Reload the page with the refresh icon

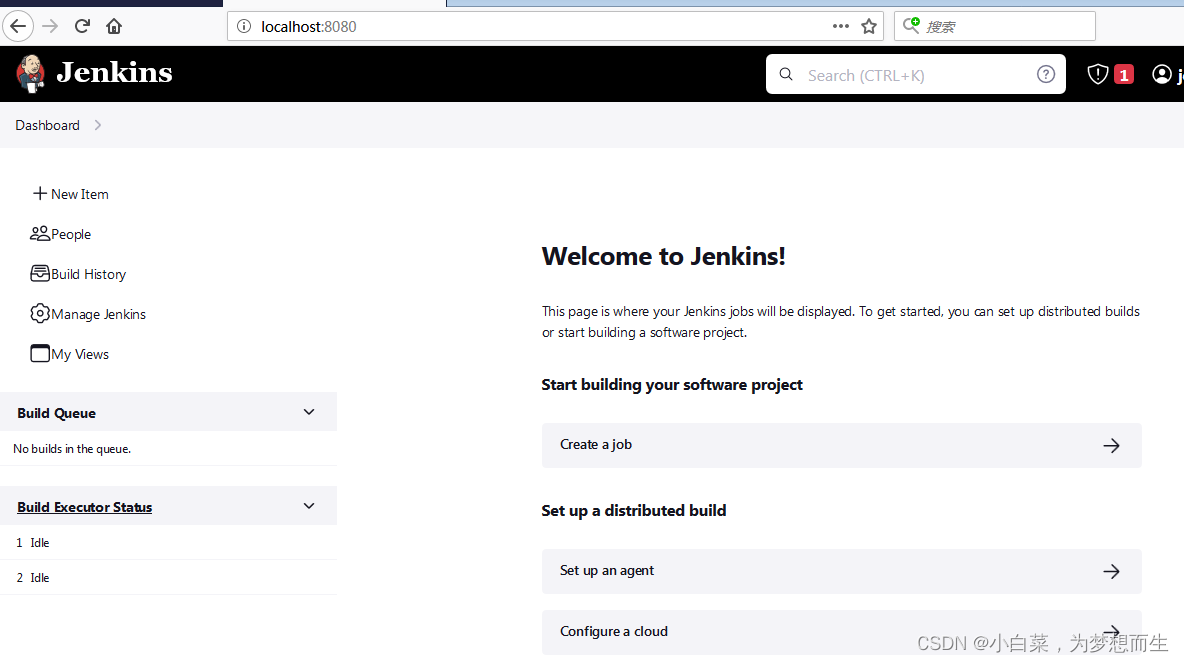[x=82, y=26]
